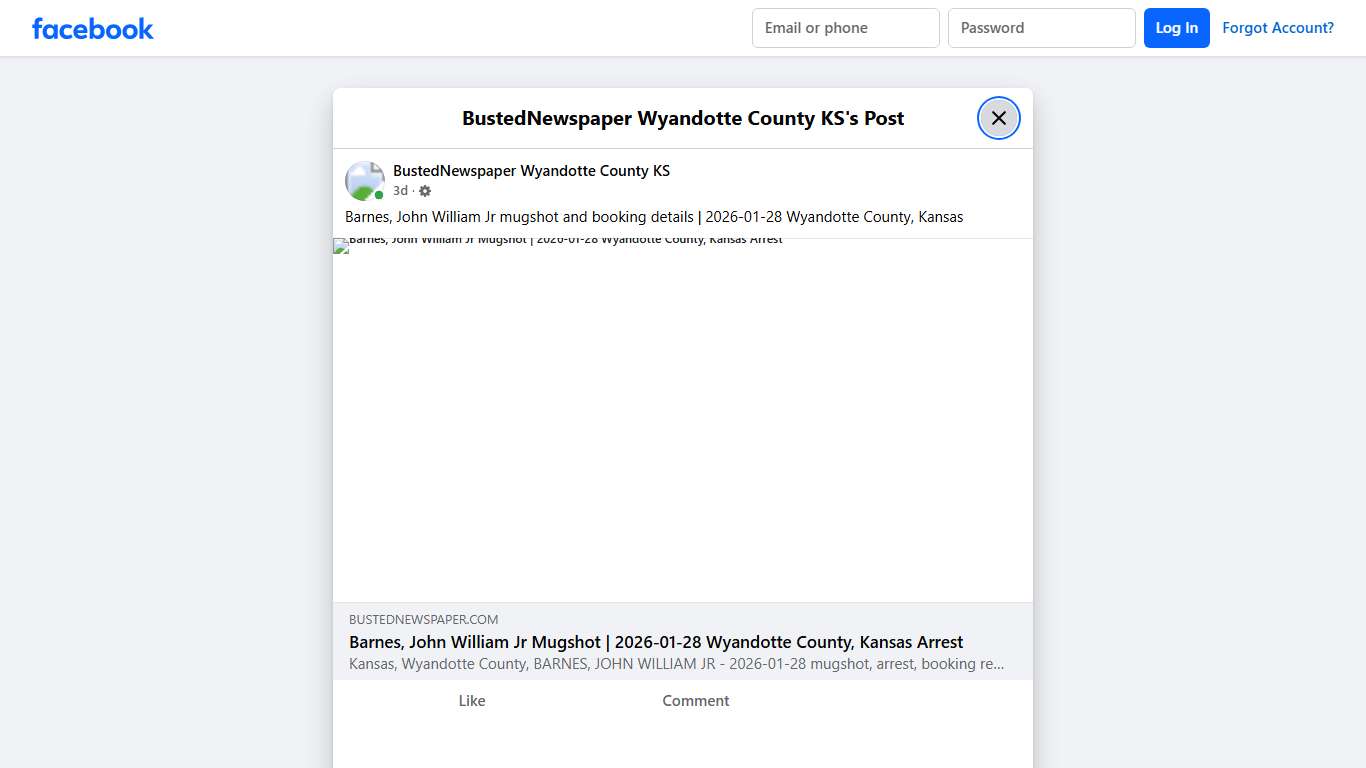Click the Facebook logo

click(92, 28)
